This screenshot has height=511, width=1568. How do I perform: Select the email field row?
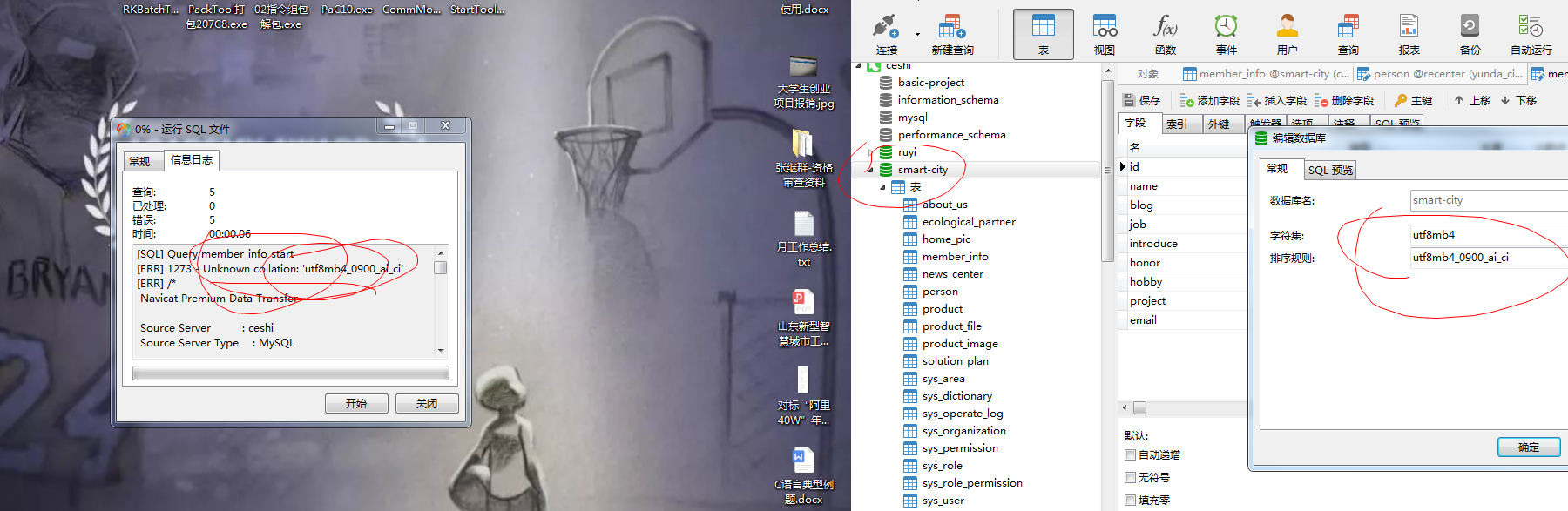point(1183,320)
